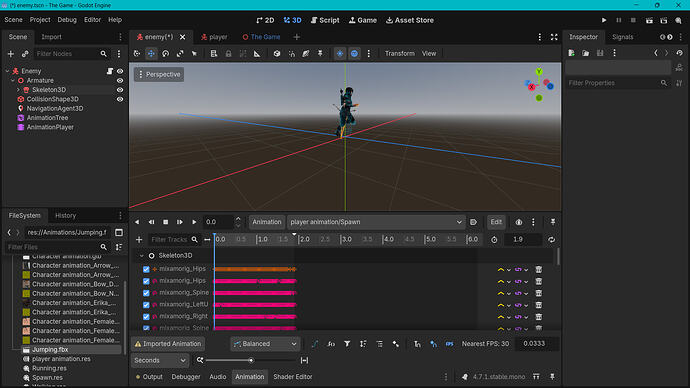Toggle bezier curve editor icon
The image size is (690, 388).
coord(315,344)
